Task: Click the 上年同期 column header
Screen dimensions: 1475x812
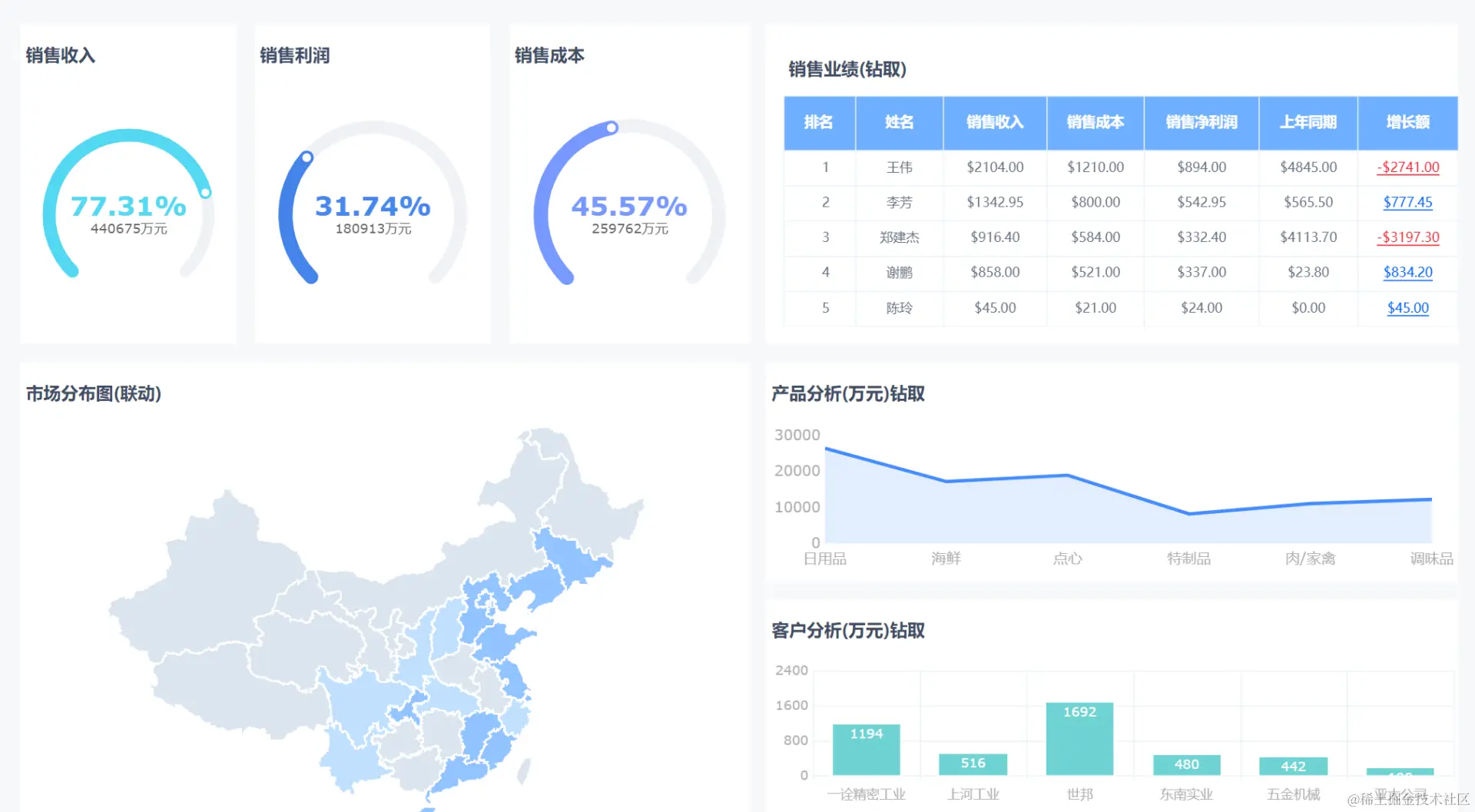Action: 1308,123
